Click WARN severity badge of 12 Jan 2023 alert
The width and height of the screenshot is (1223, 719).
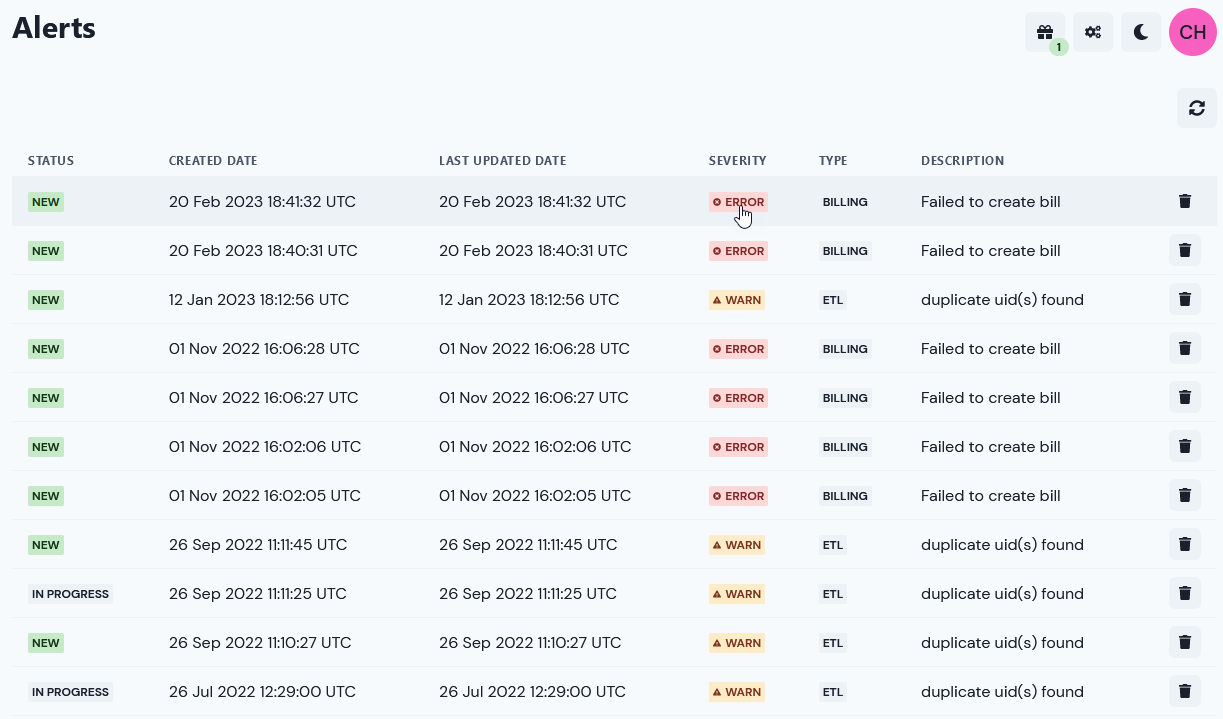pos(737,300)
